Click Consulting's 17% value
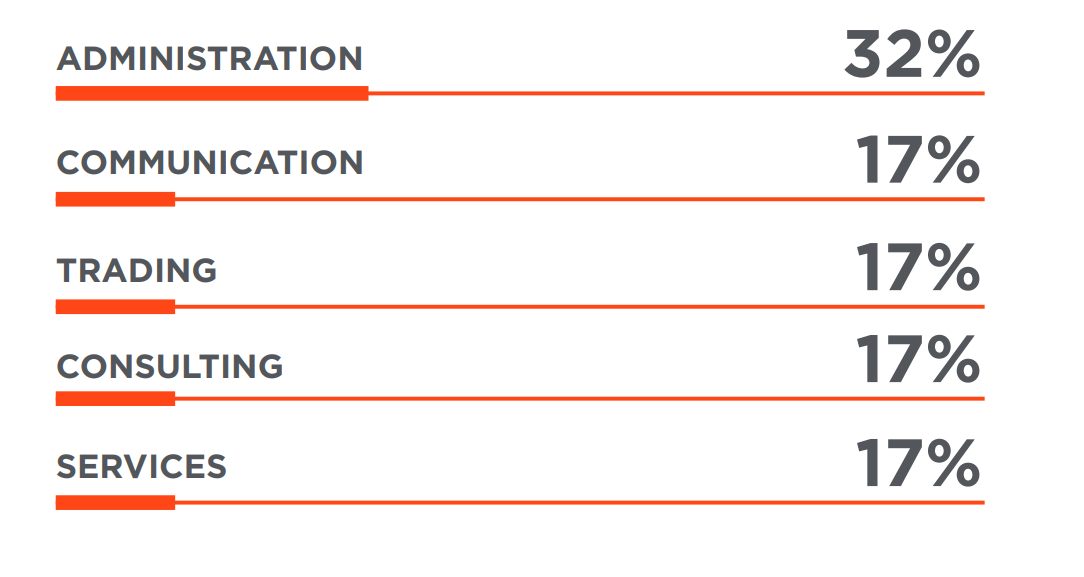 click(x=917, y=359)
